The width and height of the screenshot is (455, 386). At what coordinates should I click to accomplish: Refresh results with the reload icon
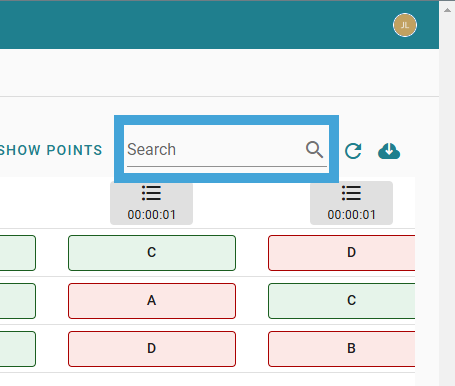353,151
